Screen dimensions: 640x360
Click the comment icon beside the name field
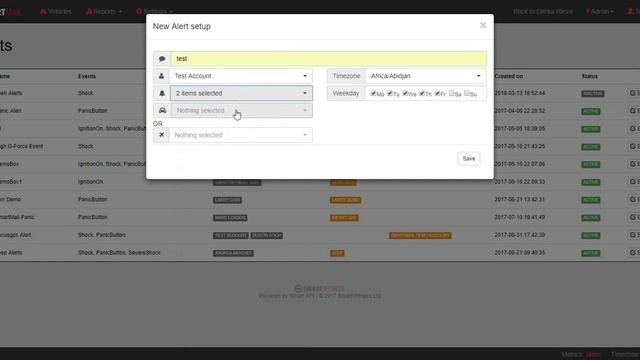pos(162,59)
